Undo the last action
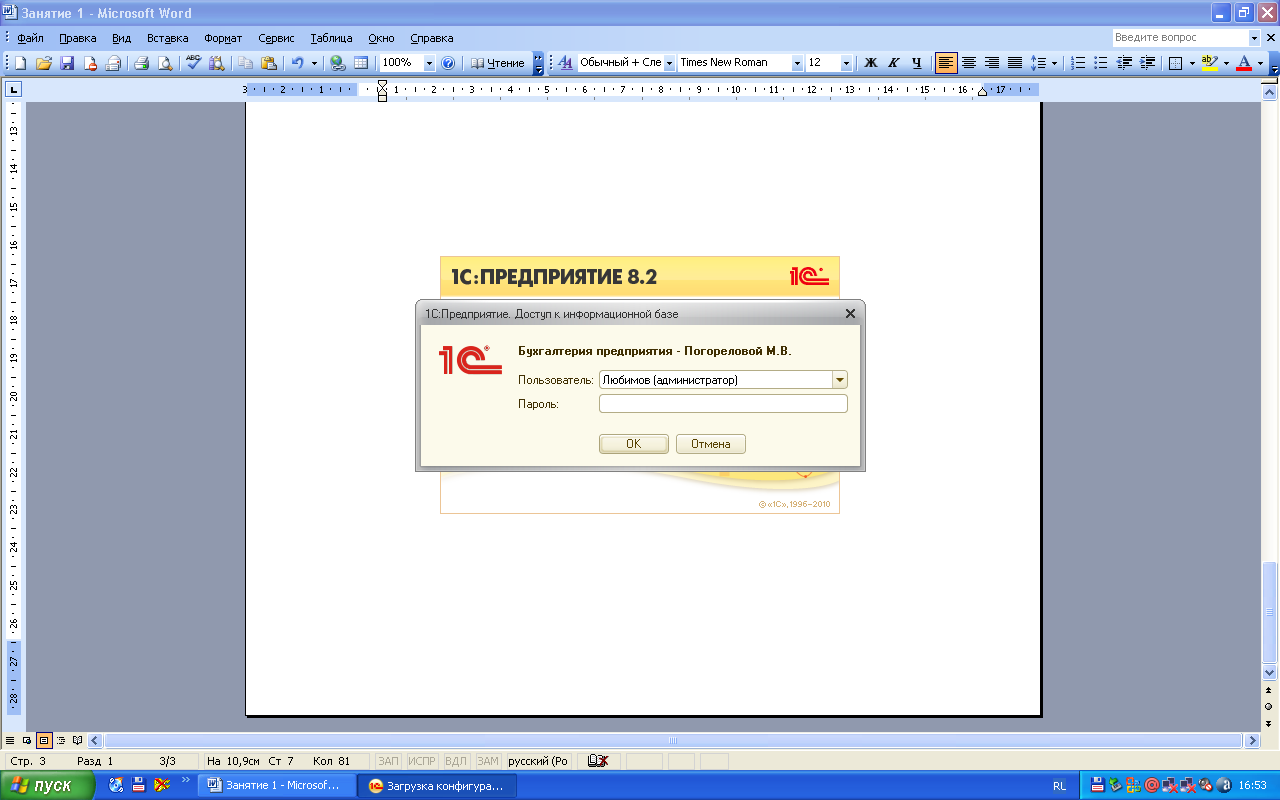 click(297, 63)
